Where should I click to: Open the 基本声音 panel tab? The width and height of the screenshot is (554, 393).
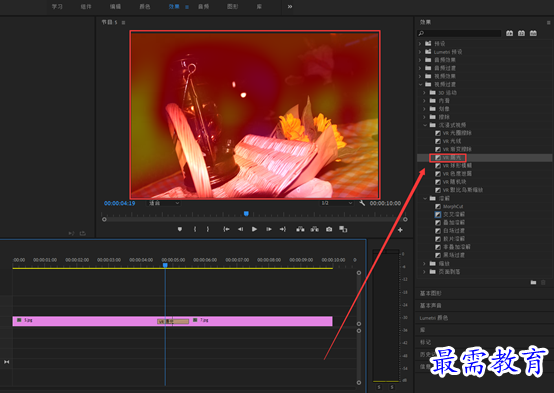[430, 305]
